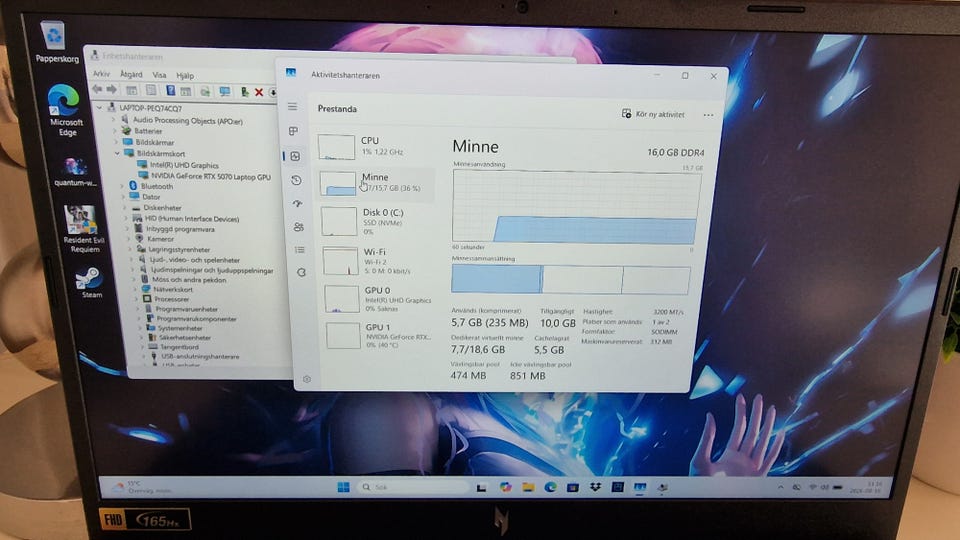Open the Papperskorg recycle bin desktop icon

point(55,42)
